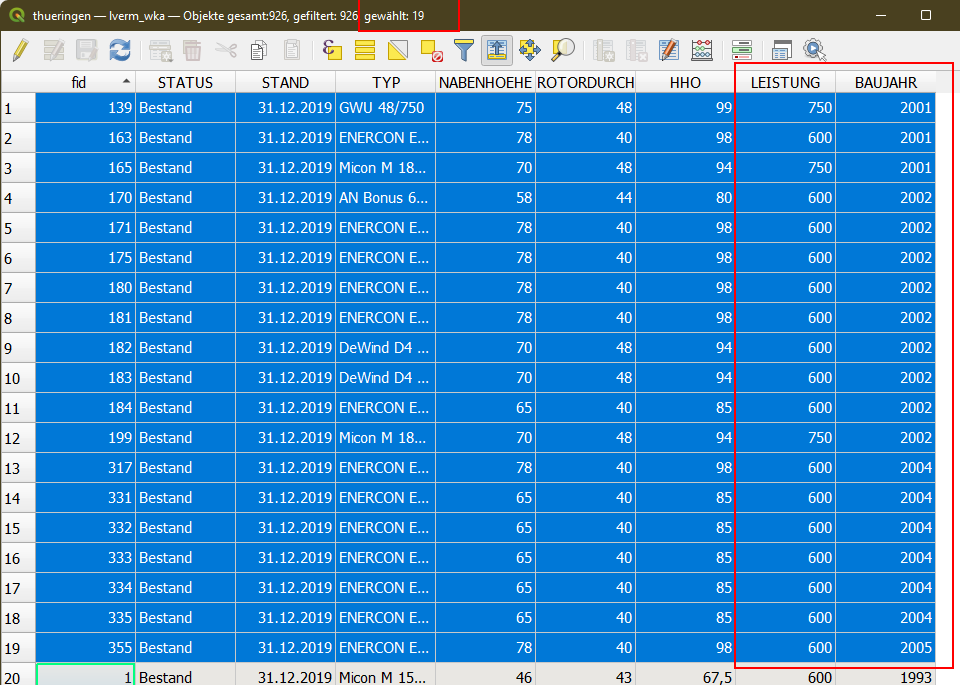Viewport: 960px width, 685px height.
Task: Sort table by the fid column header
Action: 86,82
